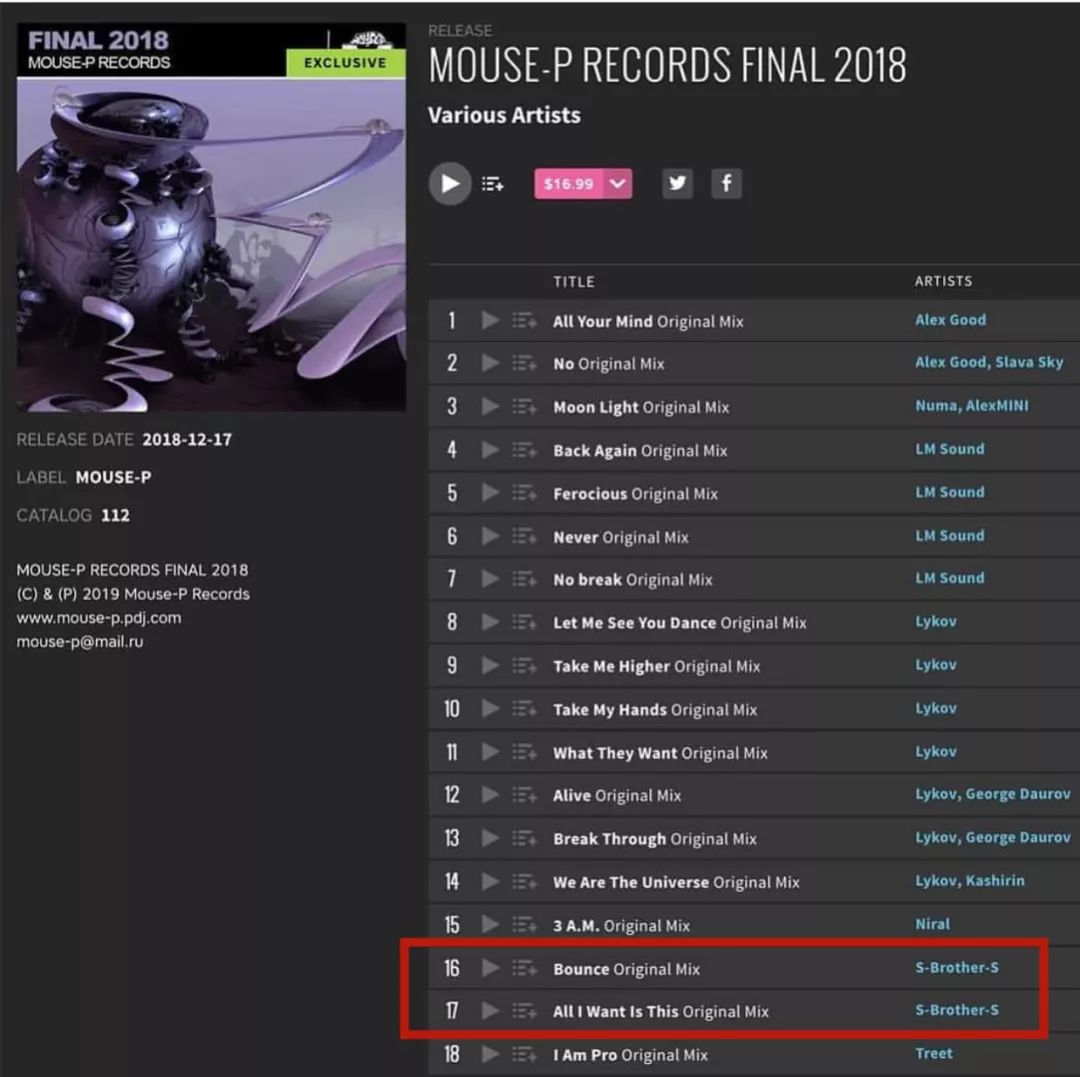Open the S-Brother-S artist link on Bounce

[957, 967]
